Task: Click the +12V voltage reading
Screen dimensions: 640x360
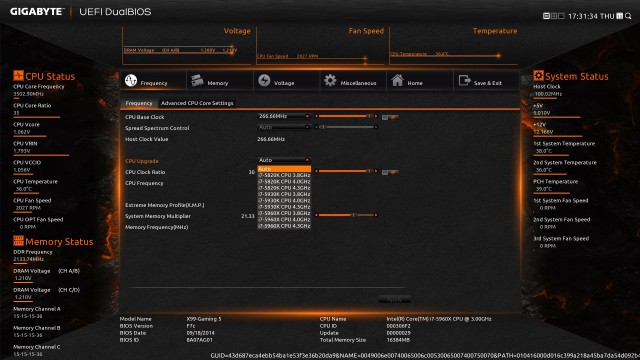Action: 543,132
